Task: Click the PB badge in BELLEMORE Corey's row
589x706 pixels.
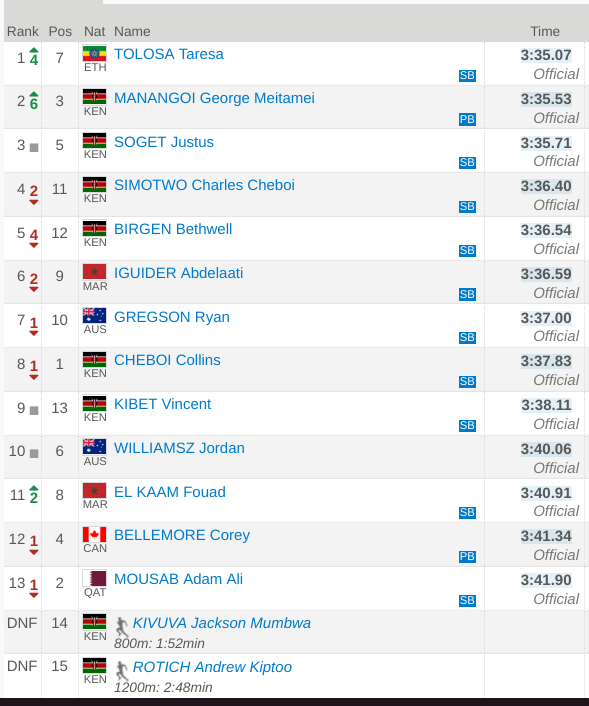Action: click(467, 557)
